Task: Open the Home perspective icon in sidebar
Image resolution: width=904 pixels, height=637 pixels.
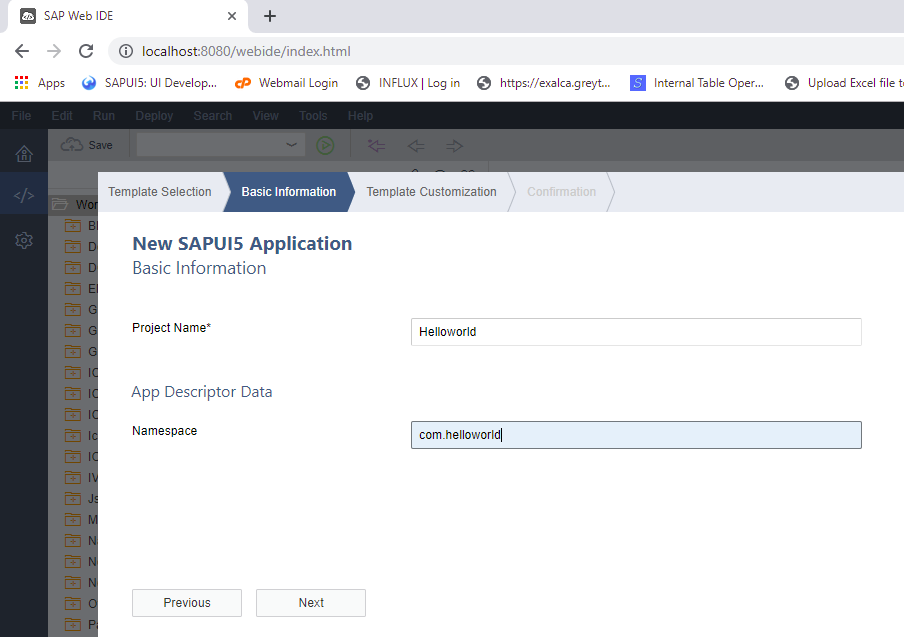Action: tap(24, 153)
